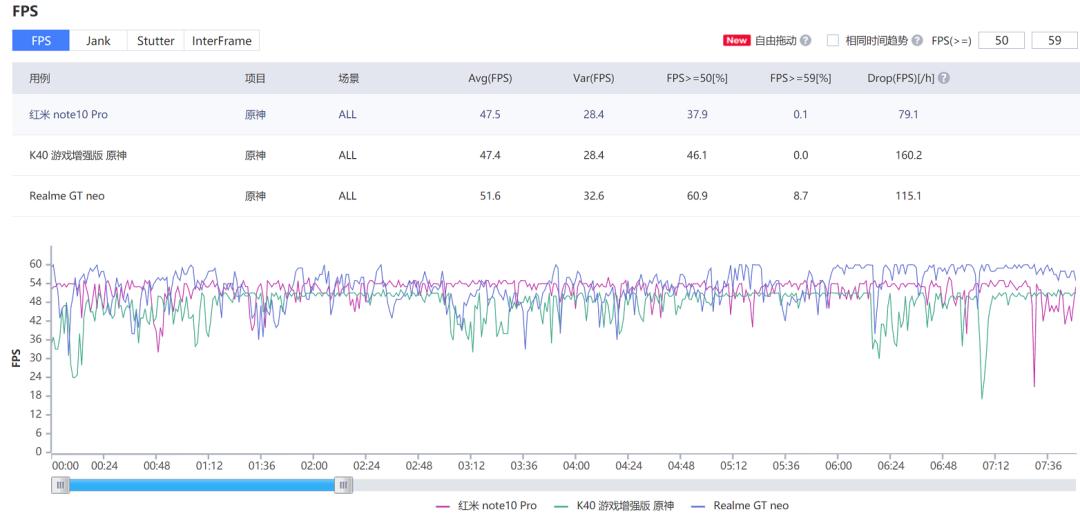Enable the 相同时间趋势 checkbox
Viewport: 1080px width, 514px height.
[x=833, y=41]
